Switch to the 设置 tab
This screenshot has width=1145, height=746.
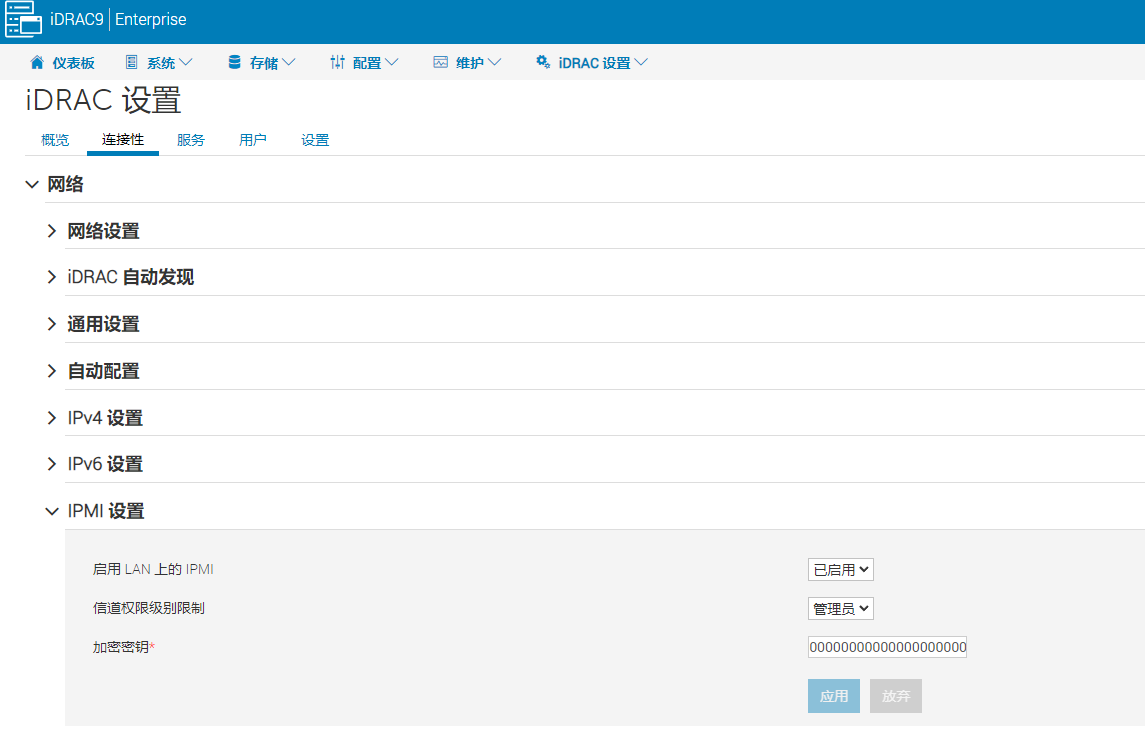315,140
